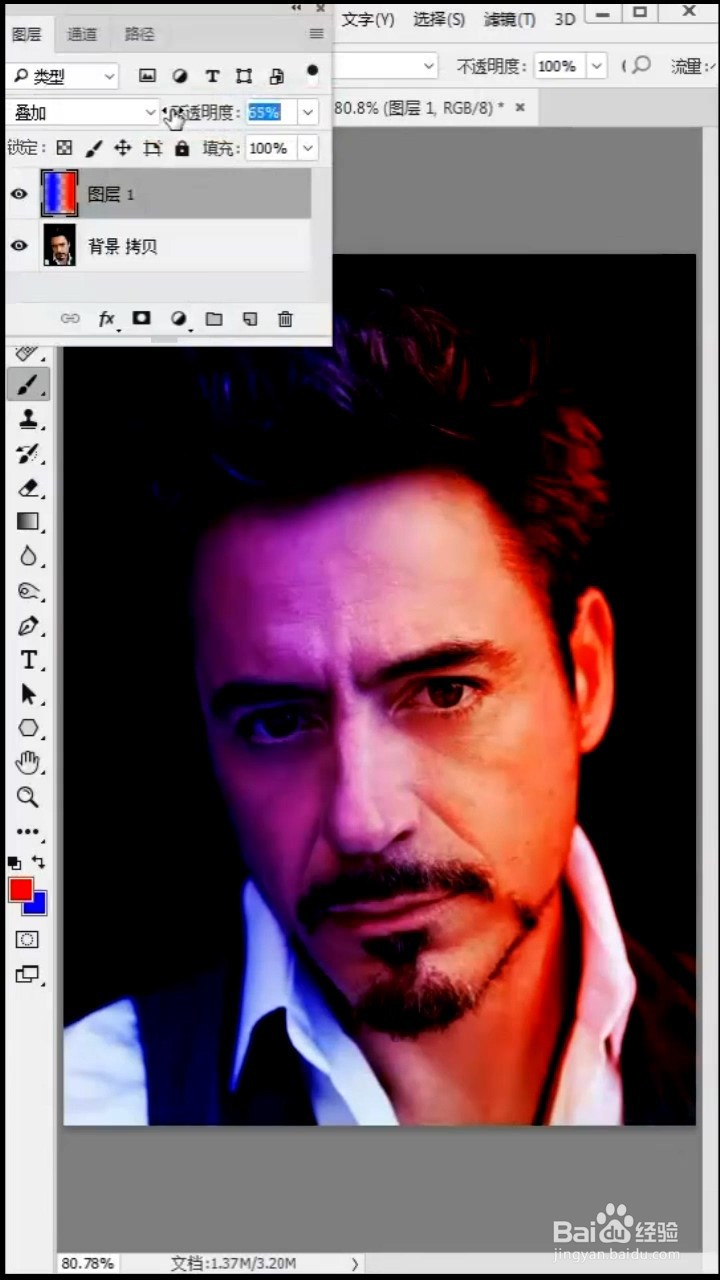Turn layer filtering switch on or off

pyautogui.click(x=313, y=73)
